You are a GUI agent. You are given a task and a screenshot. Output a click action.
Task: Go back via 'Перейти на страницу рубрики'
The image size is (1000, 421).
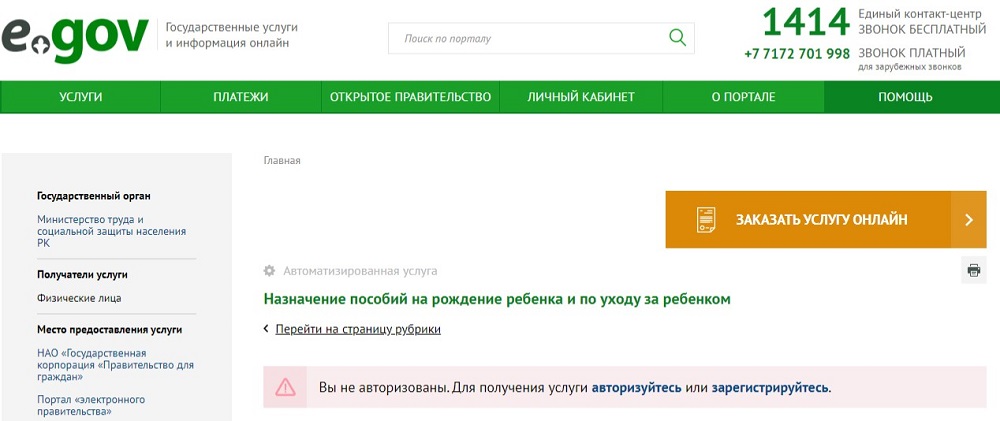click(357, 329)
